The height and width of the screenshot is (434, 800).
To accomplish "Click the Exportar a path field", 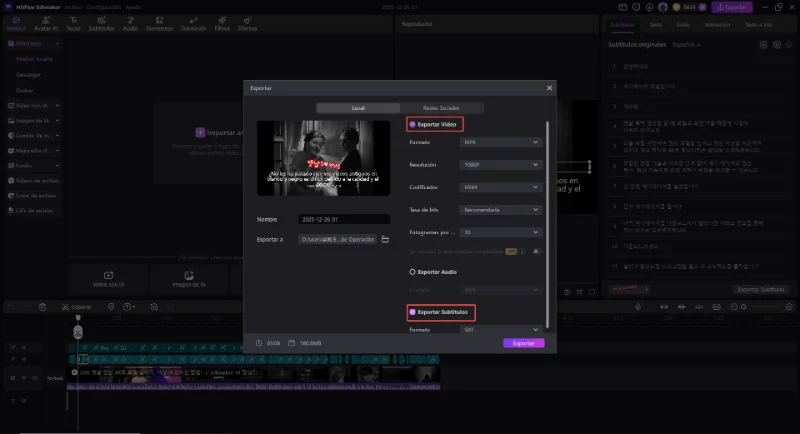I will pyautogui.click(x=338, y=239).
